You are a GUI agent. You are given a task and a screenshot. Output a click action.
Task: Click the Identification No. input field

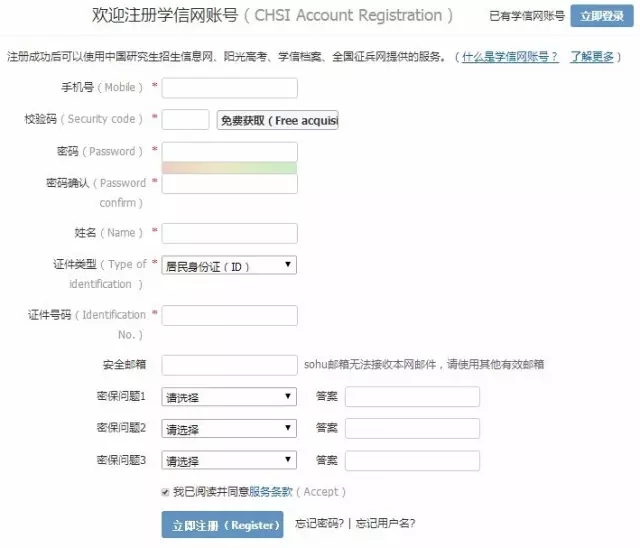pos(229,315)
